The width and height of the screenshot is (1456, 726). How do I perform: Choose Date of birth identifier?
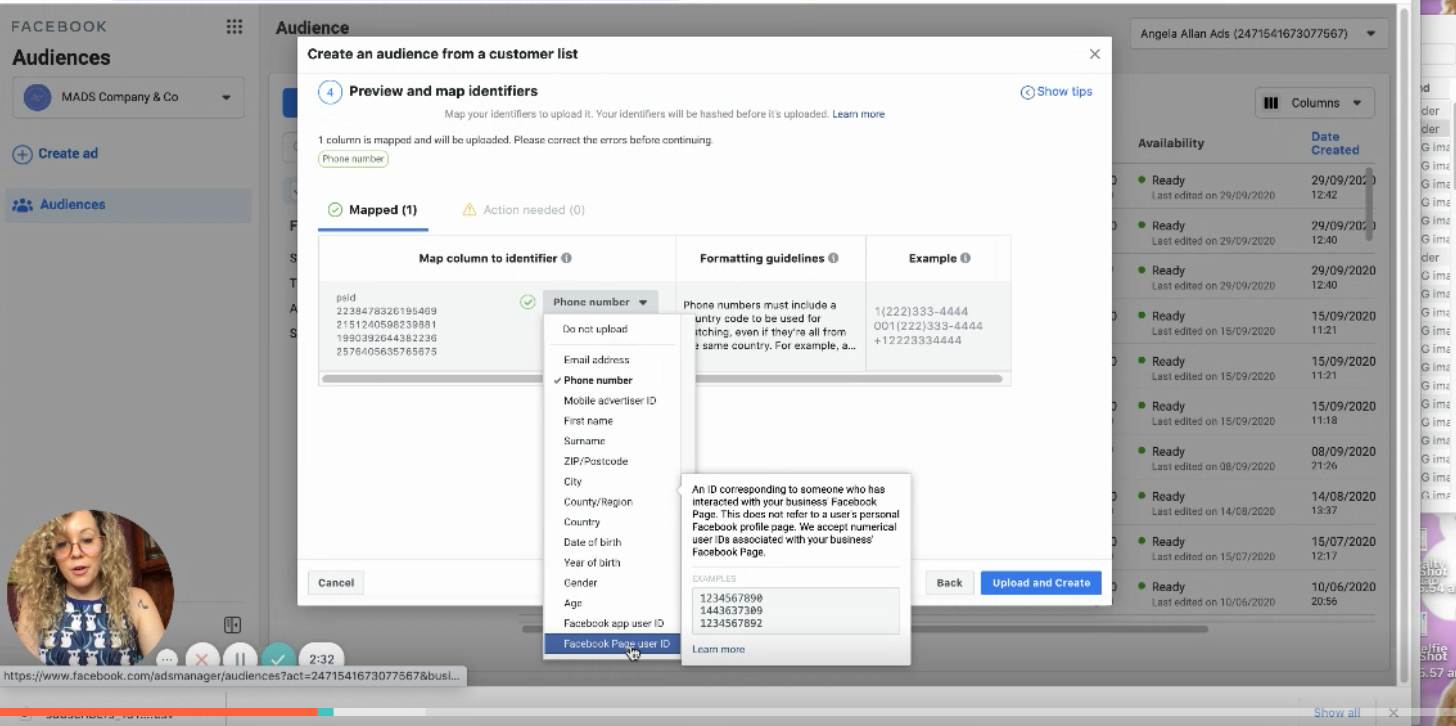[x=592, y=542]
